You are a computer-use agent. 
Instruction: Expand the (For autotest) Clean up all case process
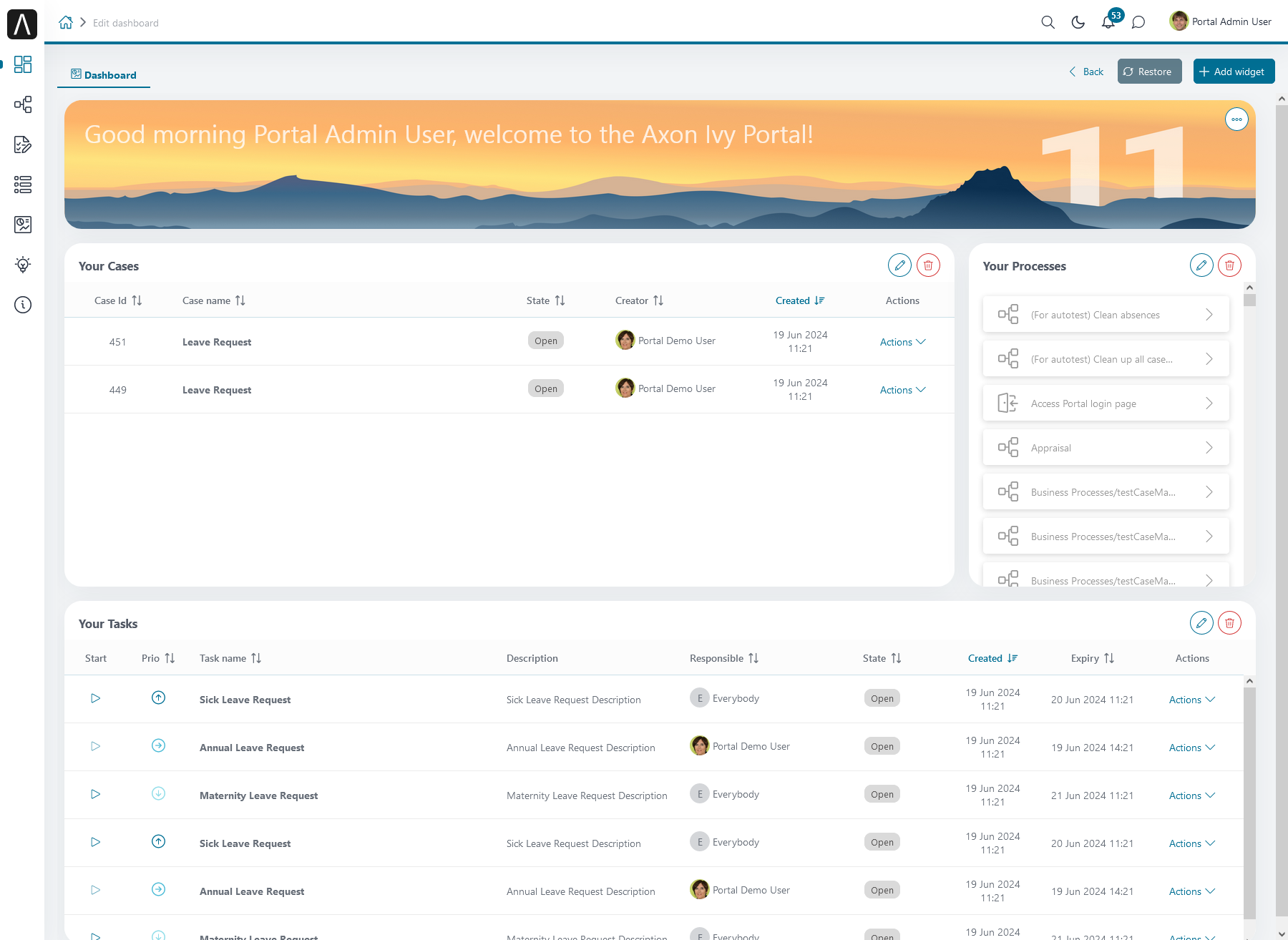pyautogui.click(x=1209, y=359)
